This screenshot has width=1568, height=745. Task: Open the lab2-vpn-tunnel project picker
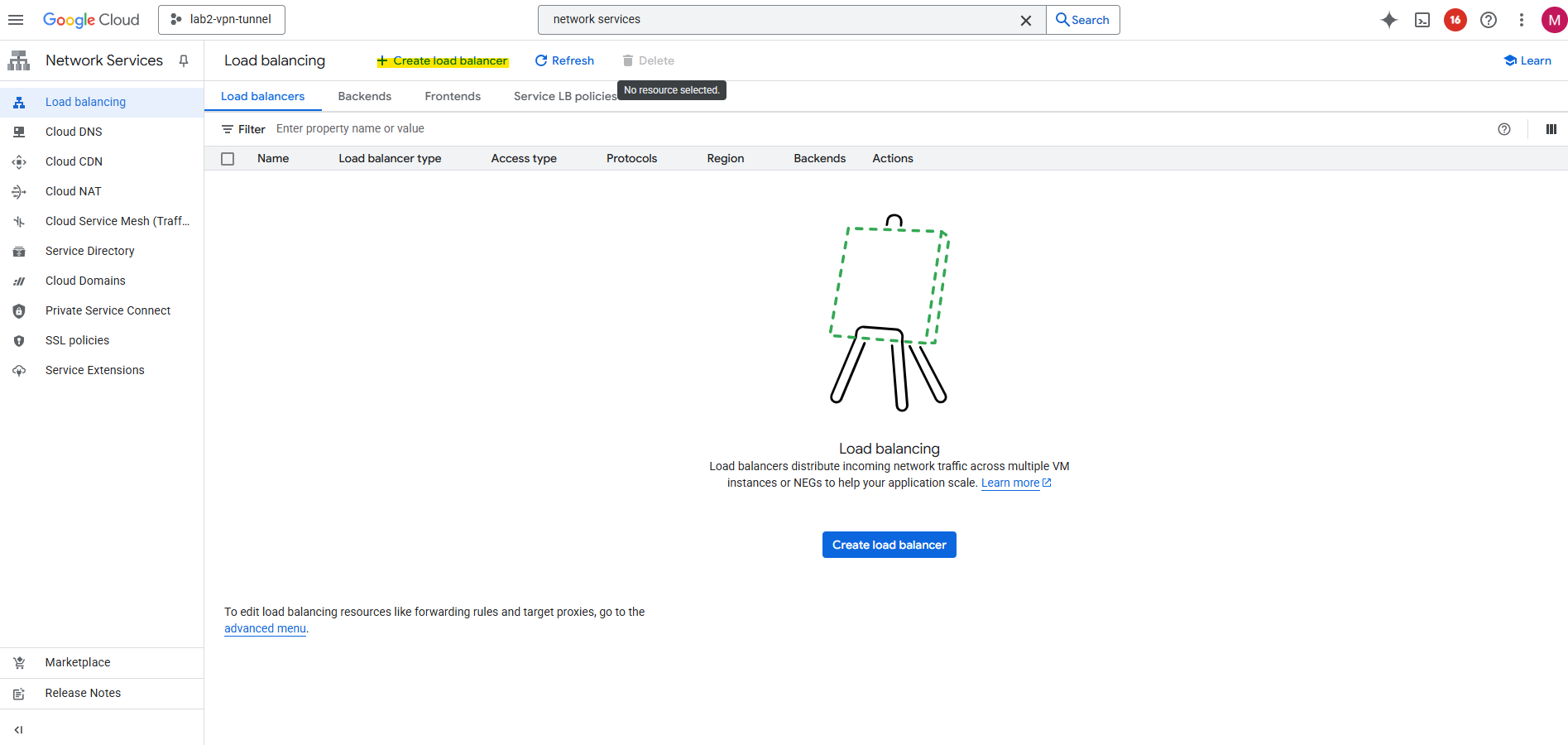pos(222,20)
